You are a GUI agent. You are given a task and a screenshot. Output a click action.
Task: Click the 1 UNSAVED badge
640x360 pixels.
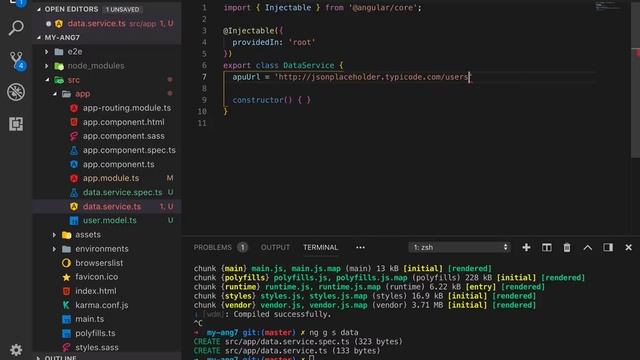tap(122, 9)
